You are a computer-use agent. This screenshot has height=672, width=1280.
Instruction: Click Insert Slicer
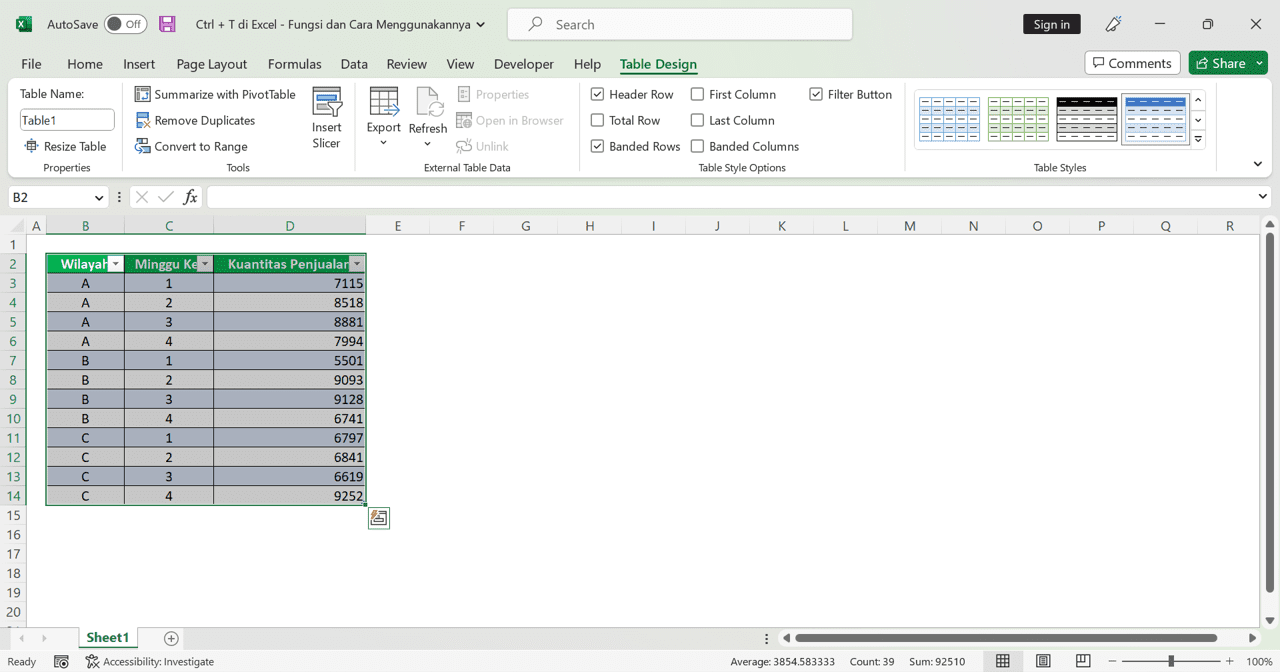(326, 118)
